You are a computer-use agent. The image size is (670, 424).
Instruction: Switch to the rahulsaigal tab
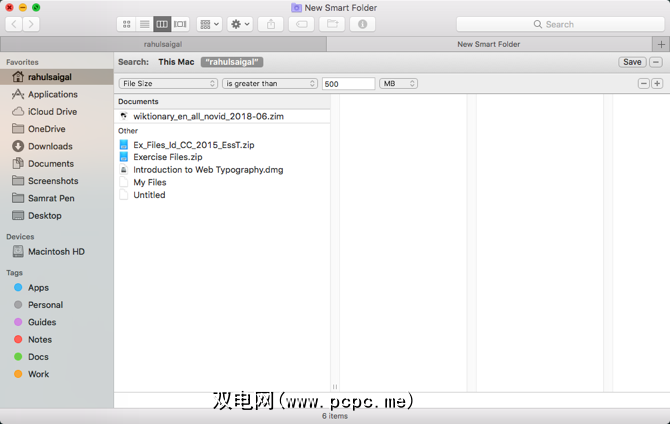(x=162, y=44)
